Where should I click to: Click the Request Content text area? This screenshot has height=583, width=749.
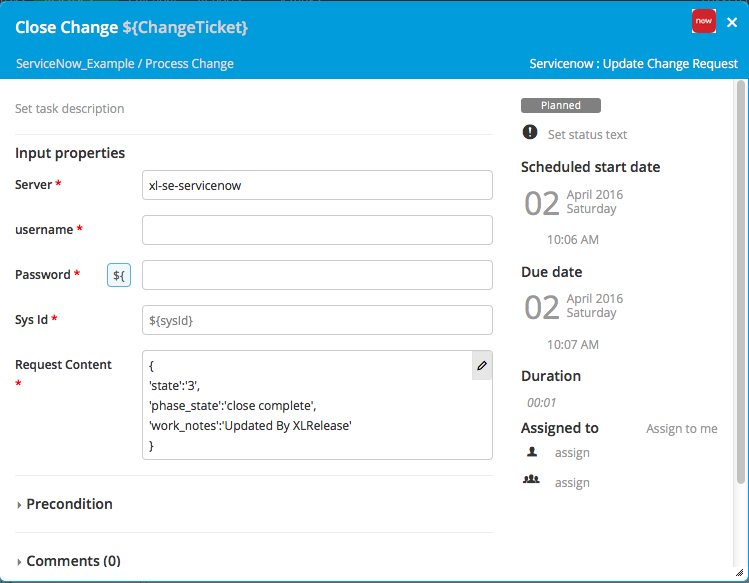pos(317,405)
